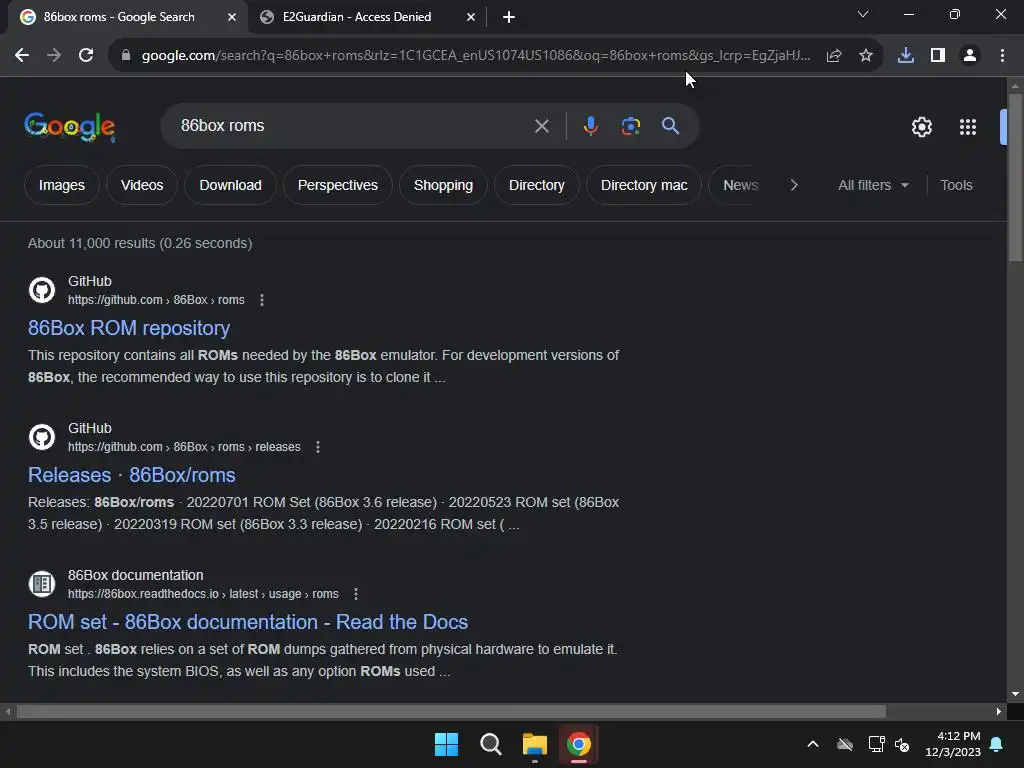Show hidden system tray icons
This screenshot has height=768, width=1024.
point(812,744)
